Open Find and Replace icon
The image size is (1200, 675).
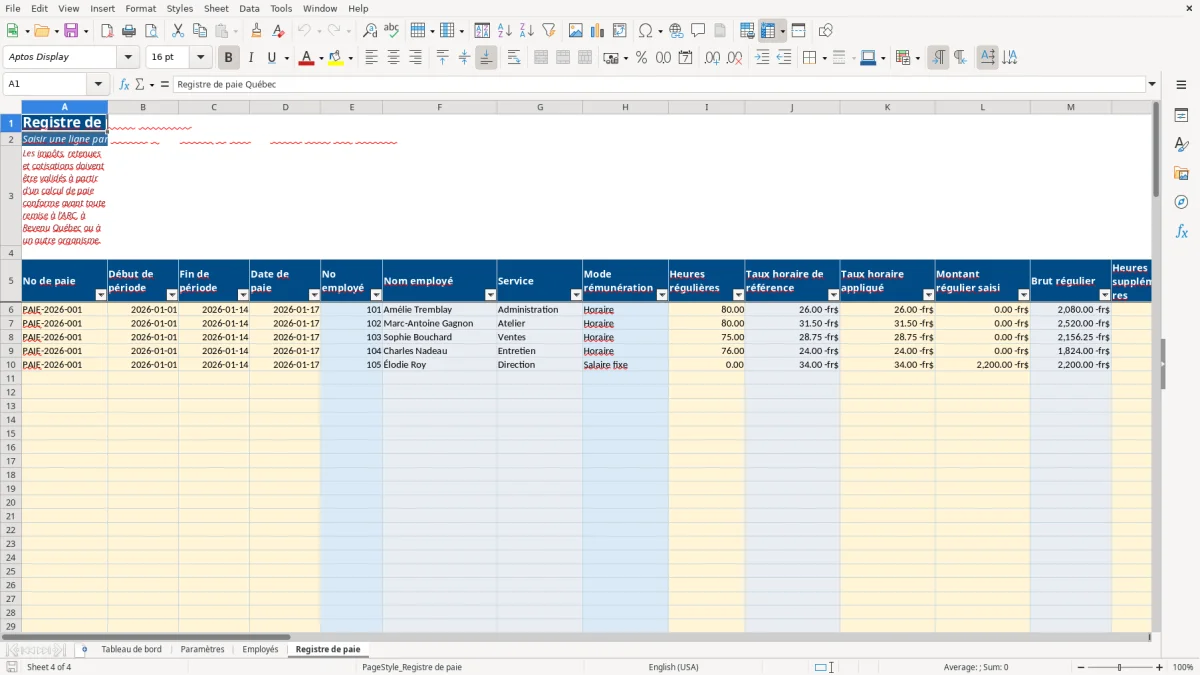coord(370,31)
